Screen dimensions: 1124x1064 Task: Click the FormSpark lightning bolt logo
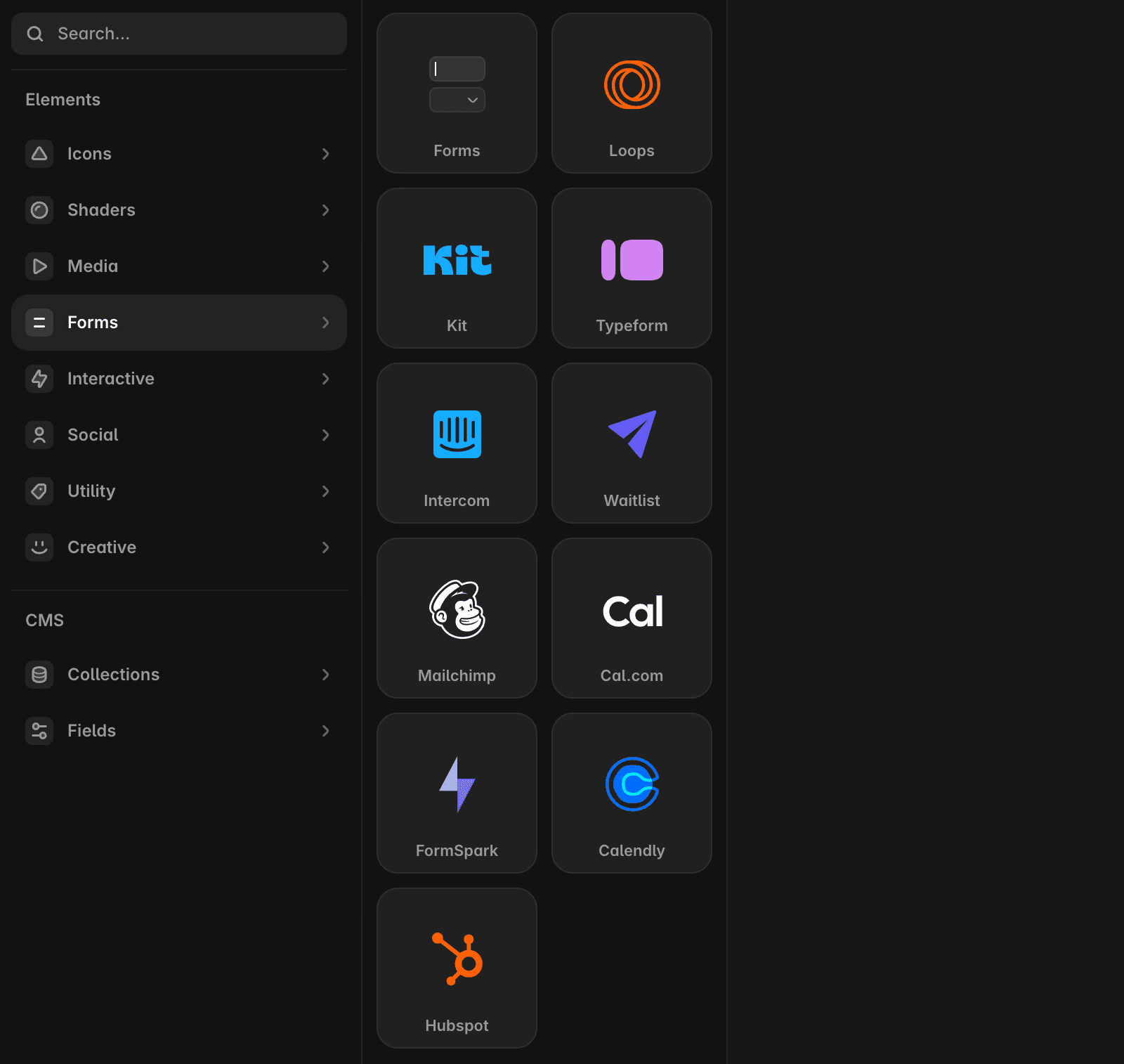pyautogui.click(x=457, y=784)
